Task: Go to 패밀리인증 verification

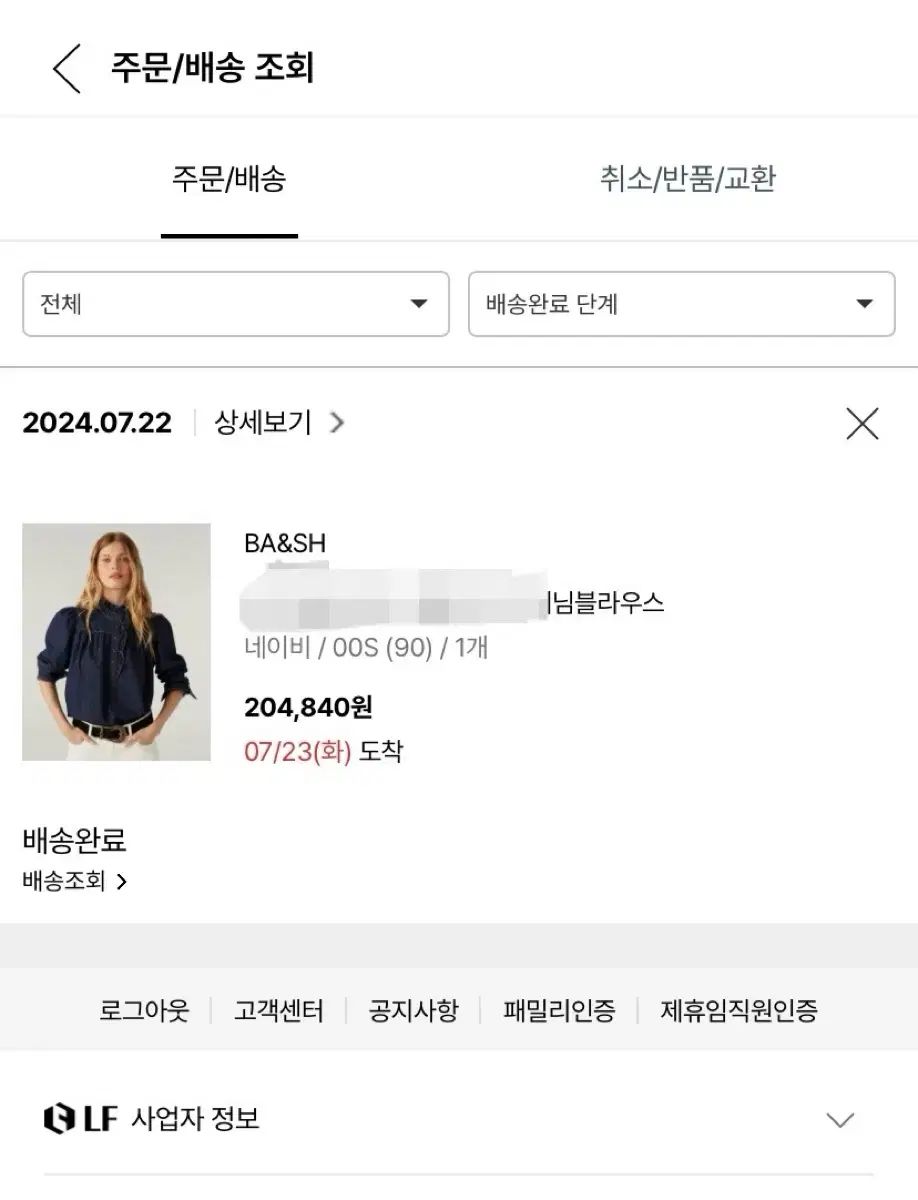Action: click(x=559, y=1010)
